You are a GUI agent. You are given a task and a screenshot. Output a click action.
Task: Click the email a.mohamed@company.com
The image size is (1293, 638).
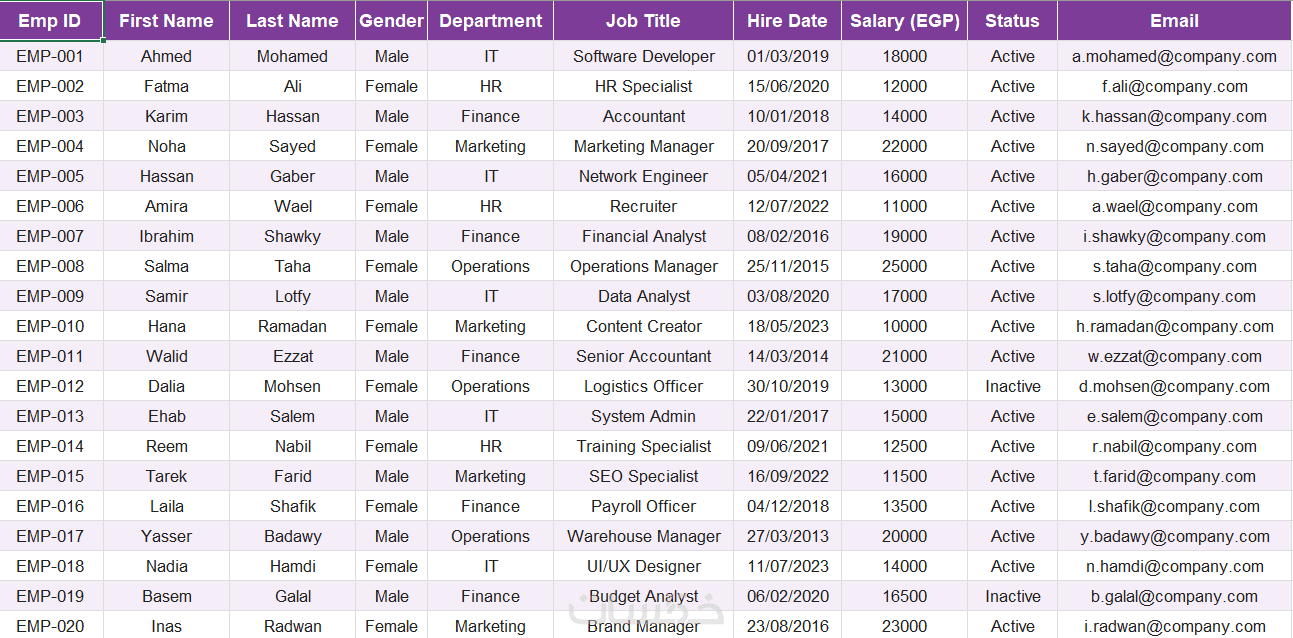click(x=1174, y=56)
